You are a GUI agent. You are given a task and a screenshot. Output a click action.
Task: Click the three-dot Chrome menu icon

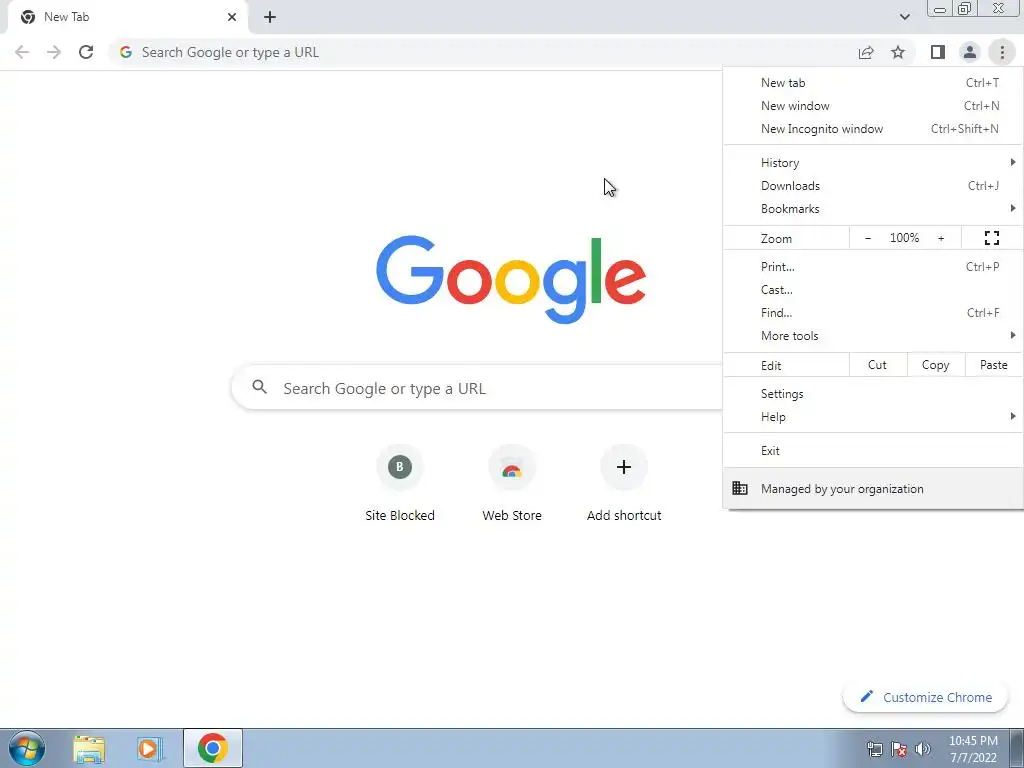click(1002, 52)
